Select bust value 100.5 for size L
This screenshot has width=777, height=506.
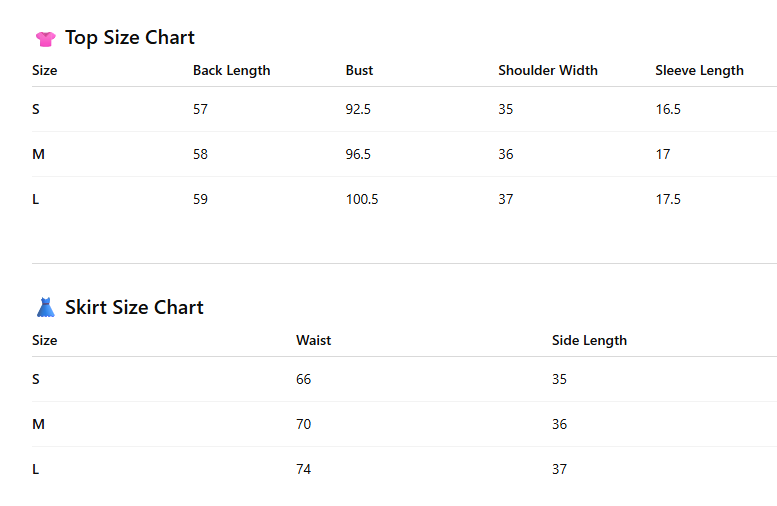pos(362,199)
